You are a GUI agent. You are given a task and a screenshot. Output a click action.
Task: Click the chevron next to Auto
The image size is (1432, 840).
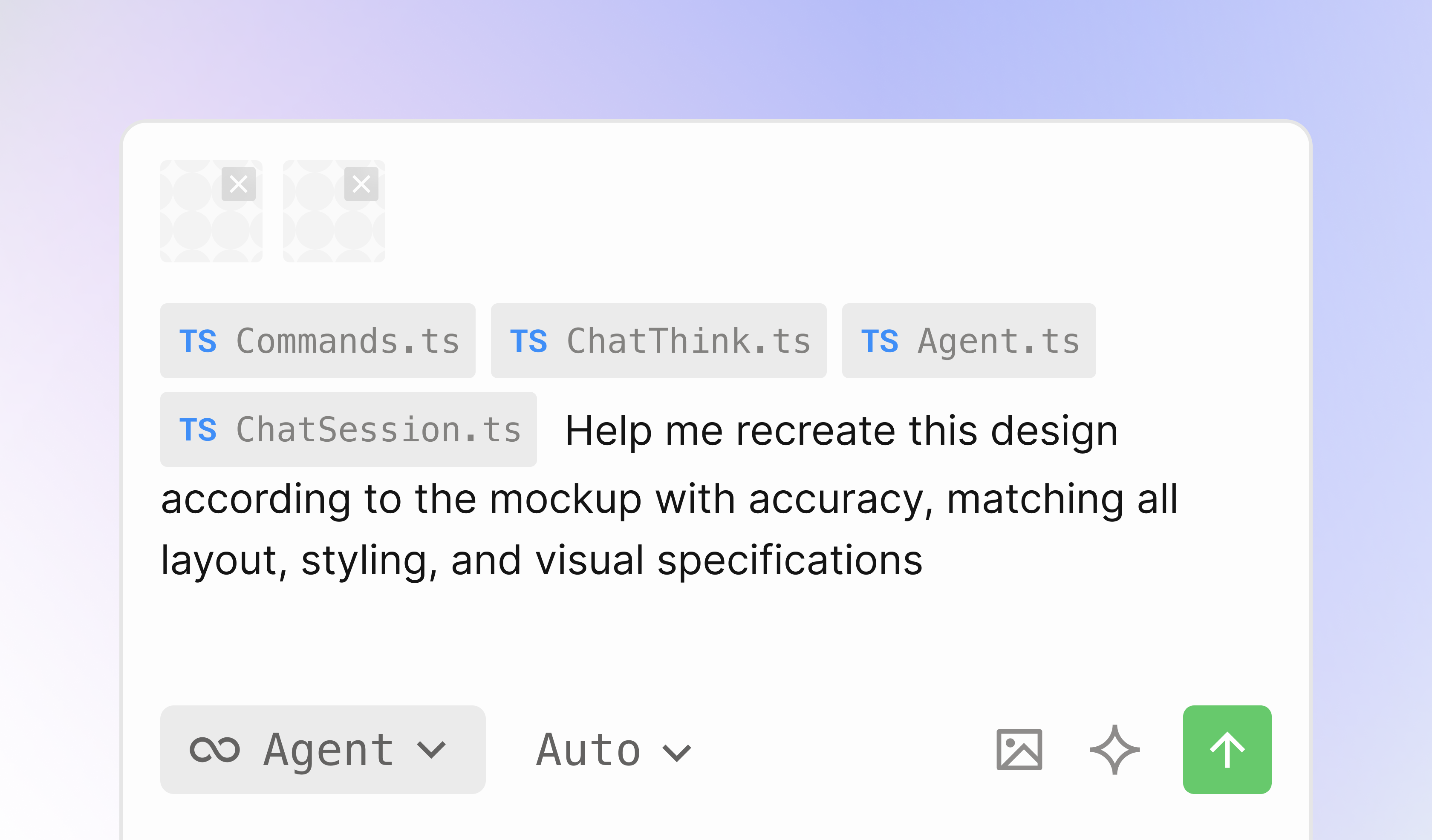tap(677, 753)
